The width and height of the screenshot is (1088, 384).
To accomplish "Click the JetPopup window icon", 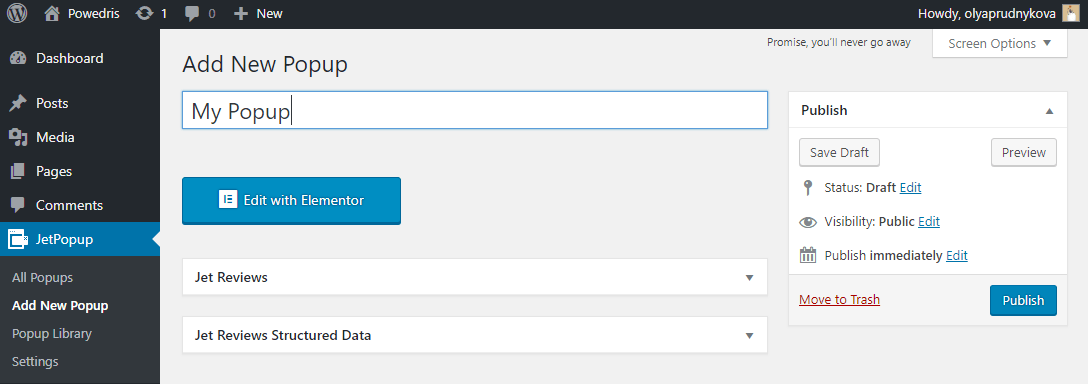I will [x=18, y=240].
